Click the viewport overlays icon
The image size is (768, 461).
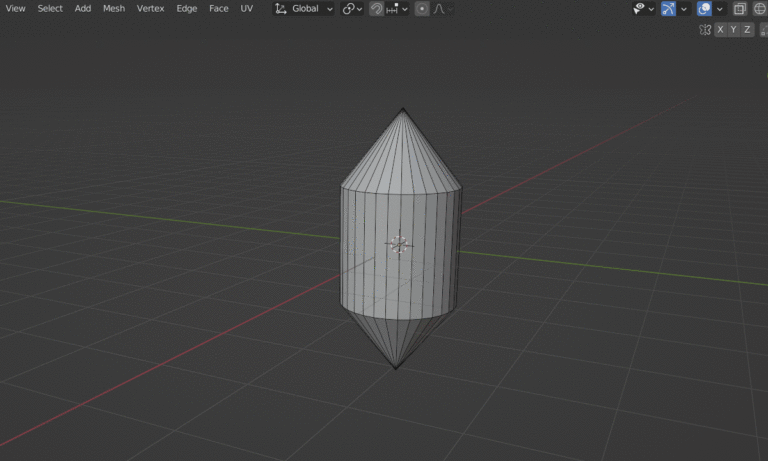[x=704, y=9]
